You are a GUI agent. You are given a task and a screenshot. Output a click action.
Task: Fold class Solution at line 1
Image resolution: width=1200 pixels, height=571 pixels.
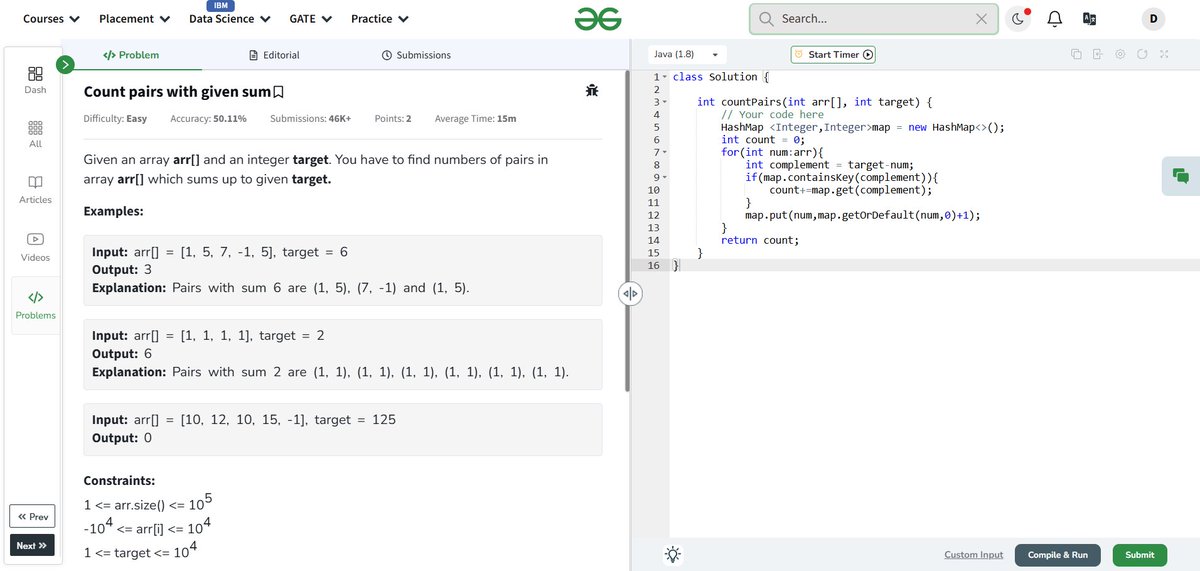click(x=663, y=77)
